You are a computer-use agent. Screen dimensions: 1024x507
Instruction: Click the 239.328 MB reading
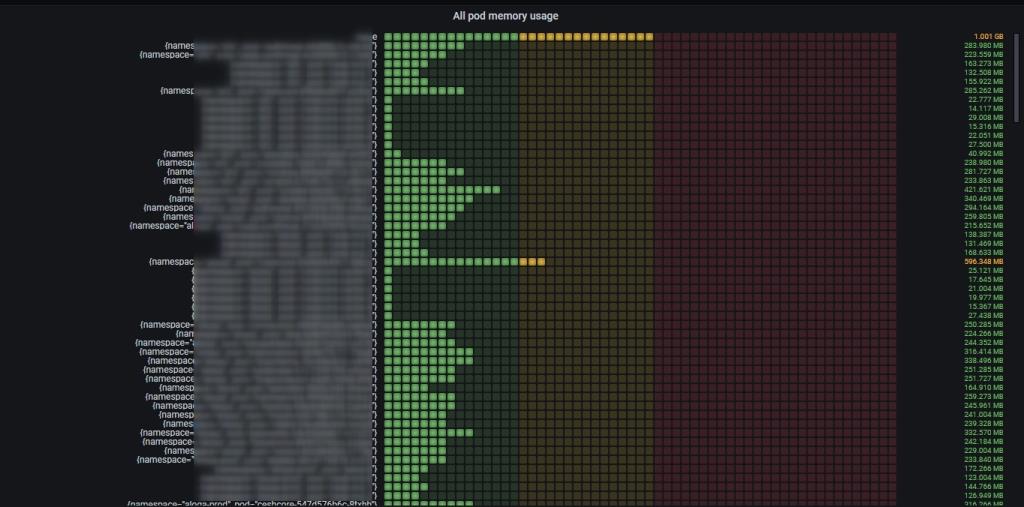(984, 423)
